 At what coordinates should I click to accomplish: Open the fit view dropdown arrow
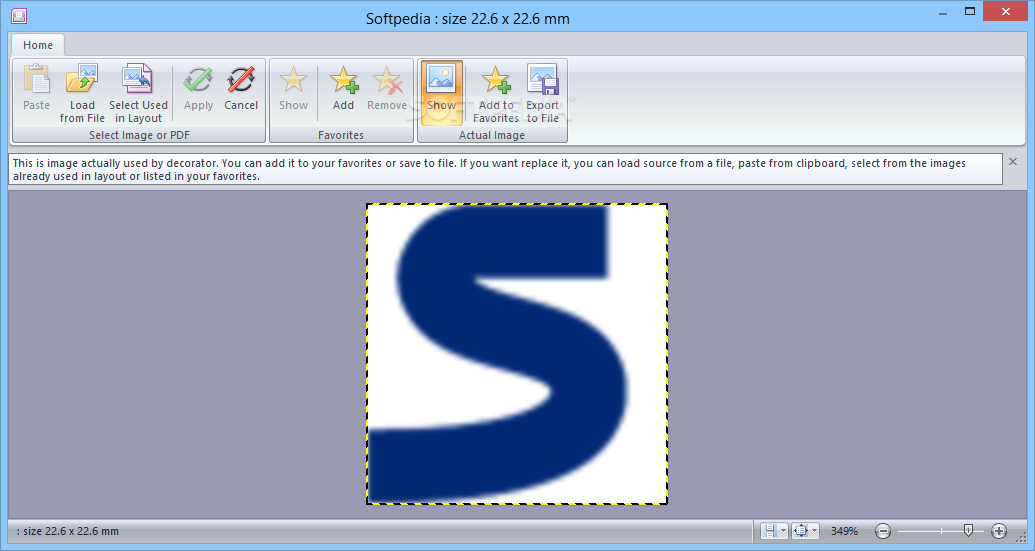point(815,531)
